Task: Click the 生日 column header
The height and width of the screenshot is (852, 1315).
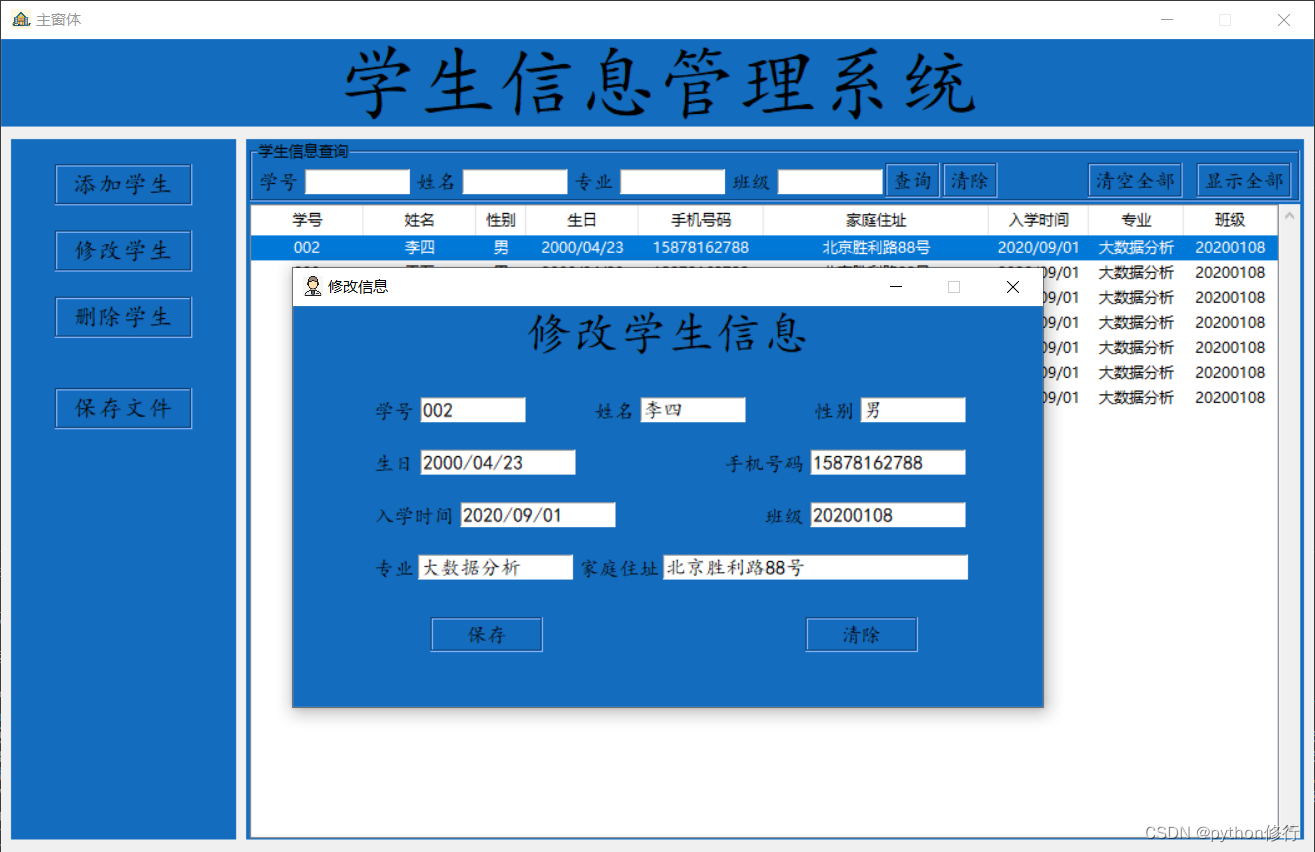Action: (x=582, y=220)
